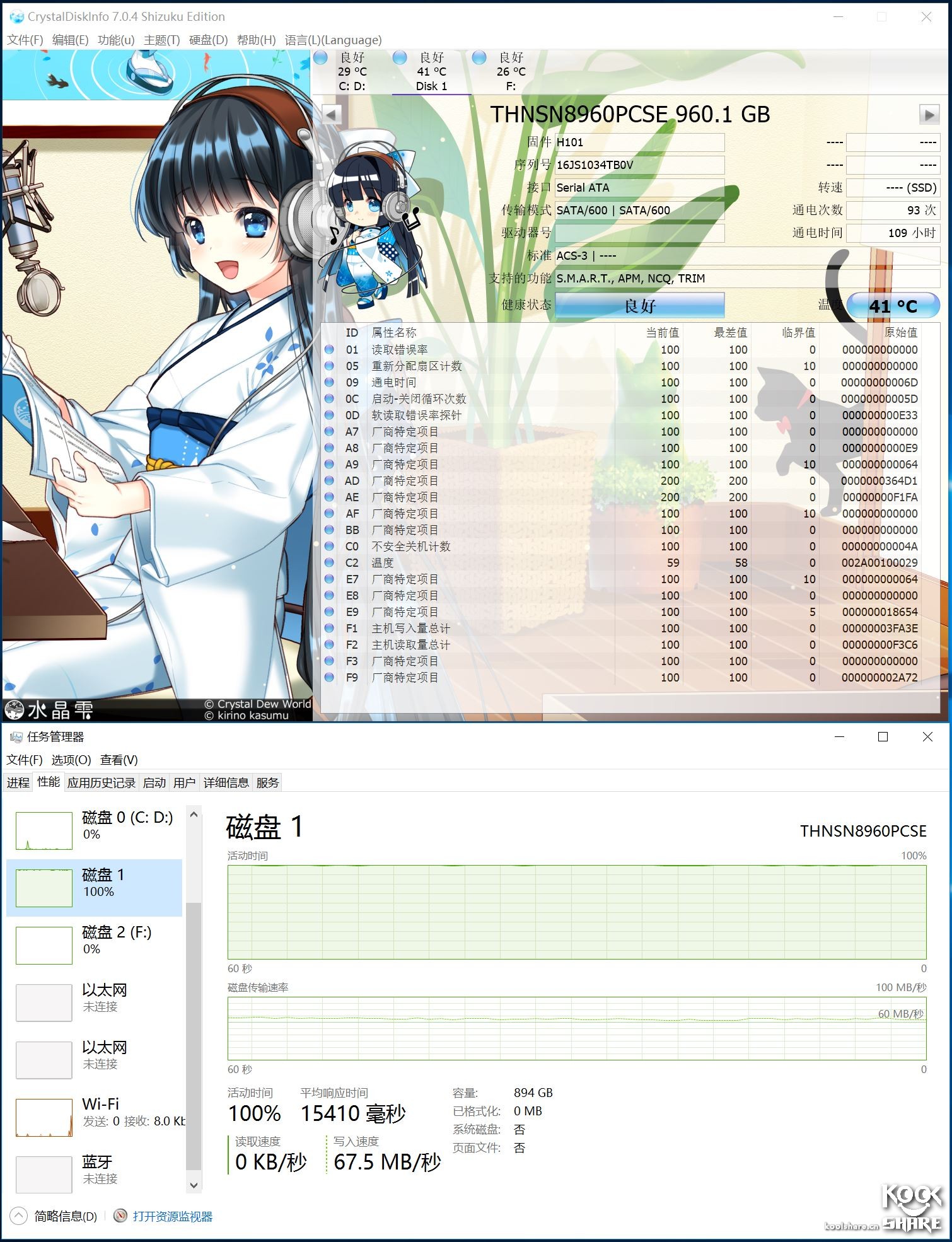Click the previous disk arrow in CrystalDiskInfo
The image size is (952, 1242).
pyautogui.click(x=332, y=114)
